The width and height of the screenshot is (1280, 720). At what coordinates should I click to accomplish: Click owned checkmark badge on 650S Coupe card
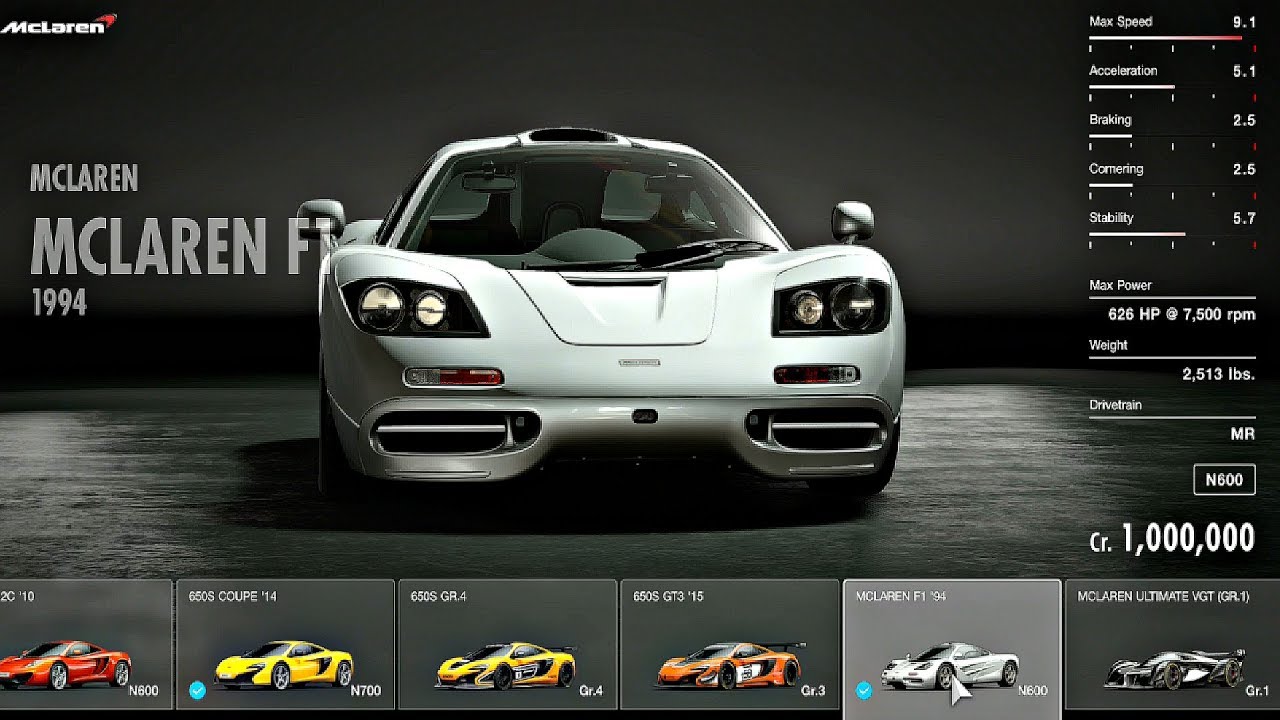point(198,690)
